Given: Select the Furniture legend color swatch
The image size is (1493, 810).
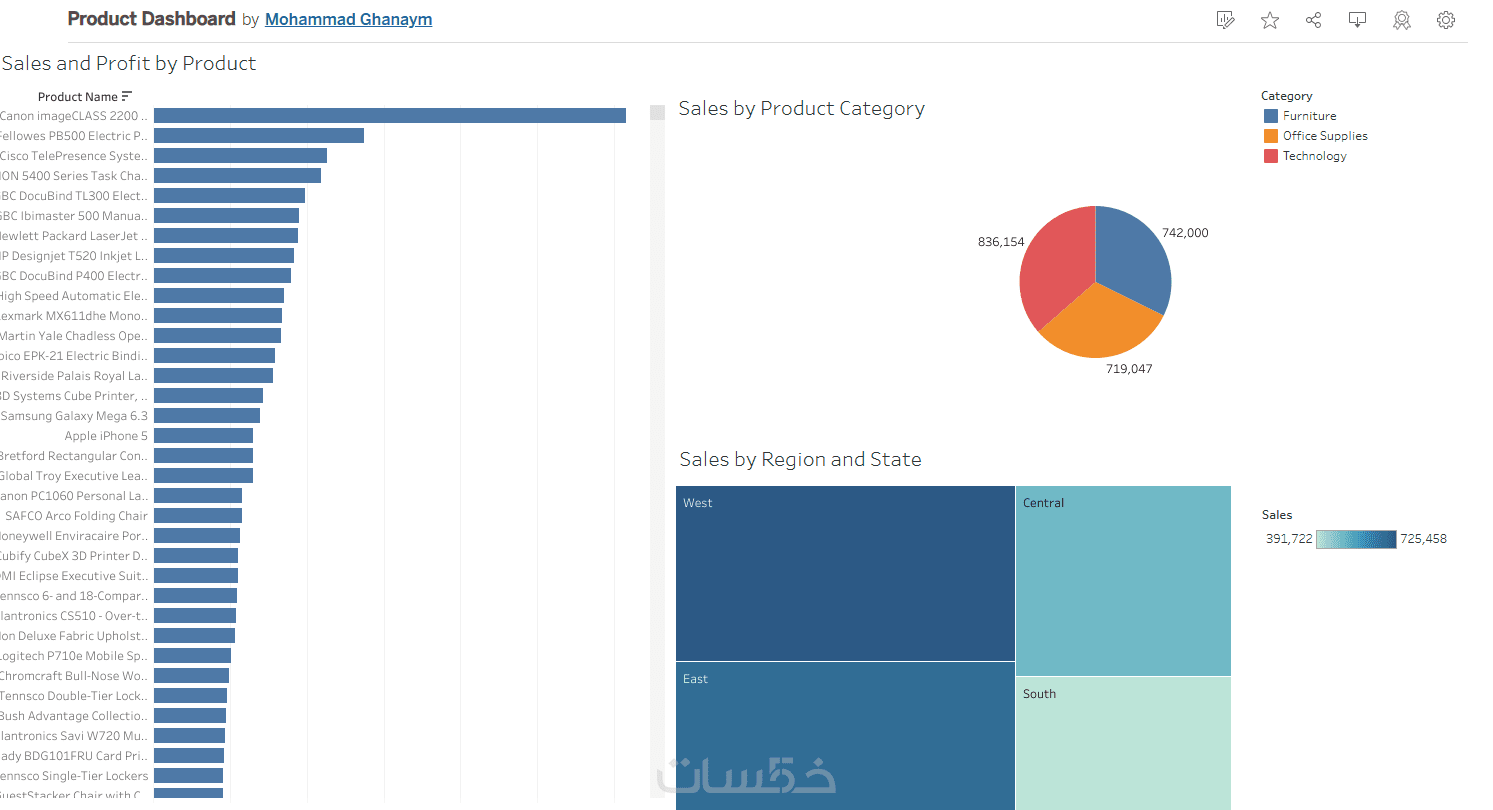Looking at the screenshot, I should [x=1271, y=116].
